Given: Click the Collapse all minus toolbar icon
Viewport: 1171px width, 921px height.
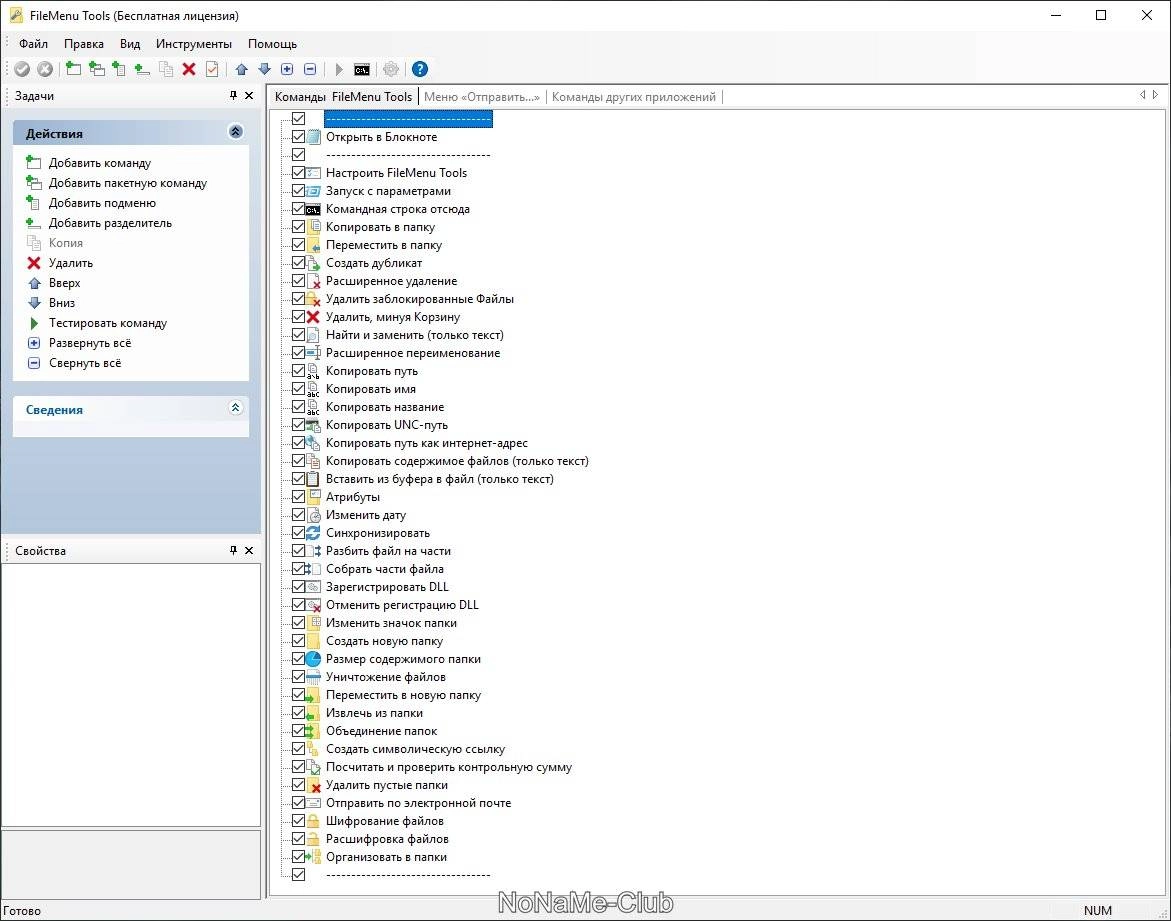Looking at the screenshot, I should click(310, 69).
